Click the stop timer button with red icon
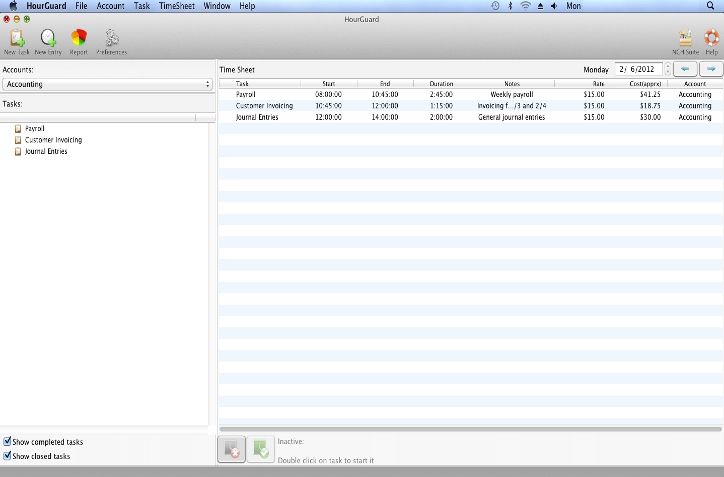 [230, 450]
